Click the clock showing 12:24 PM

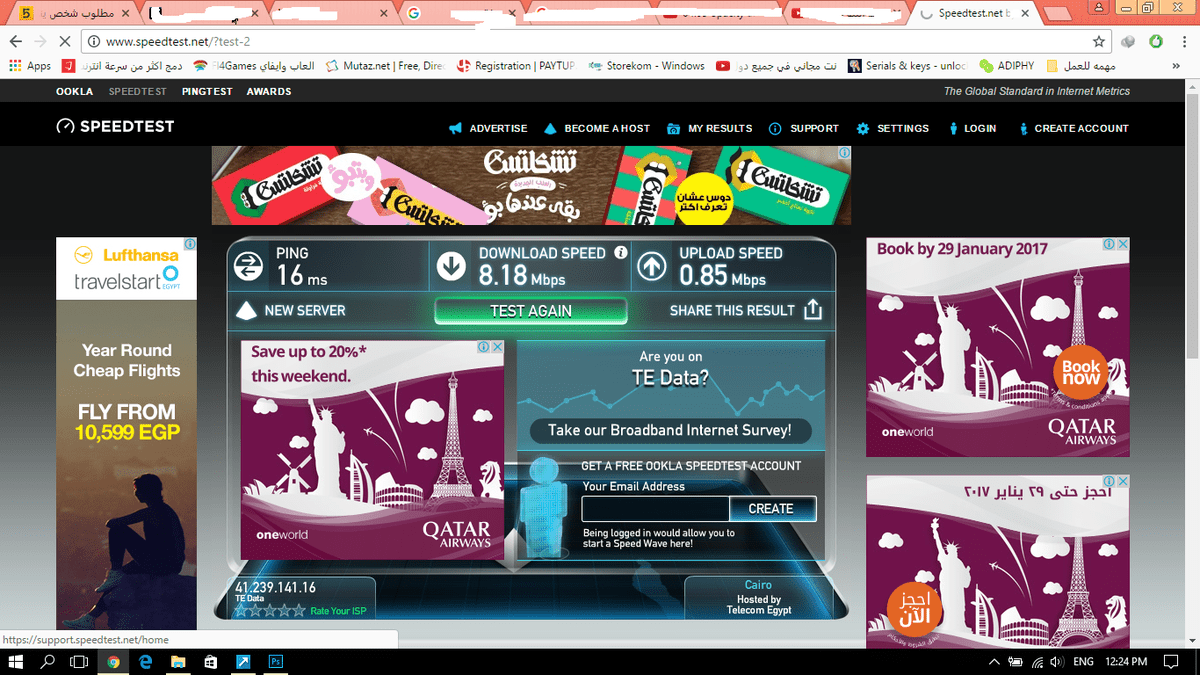(x=1127, y=662)
